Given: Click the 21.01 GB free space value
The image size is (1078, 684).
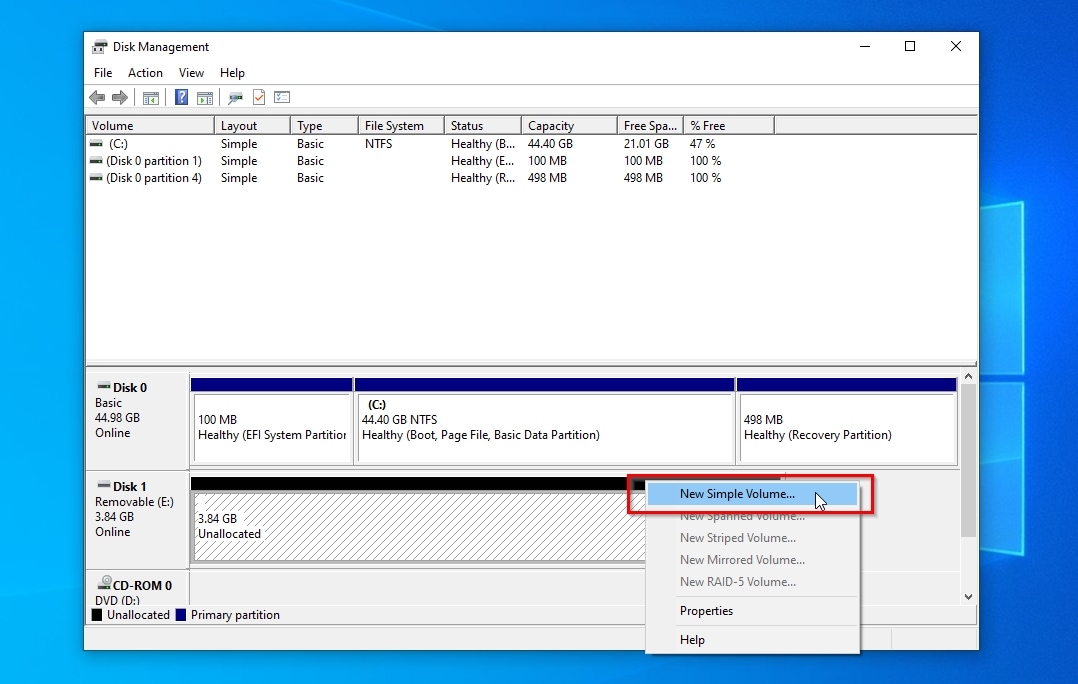Looking at the screenshot, I should click(646, 144).
